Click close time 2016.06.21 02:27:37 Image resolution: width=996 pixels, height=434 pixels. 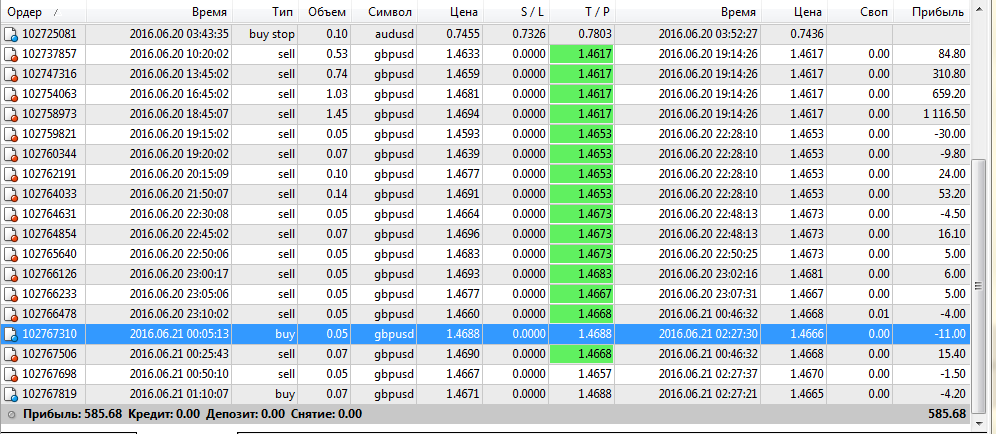click(x=708, y=374)
